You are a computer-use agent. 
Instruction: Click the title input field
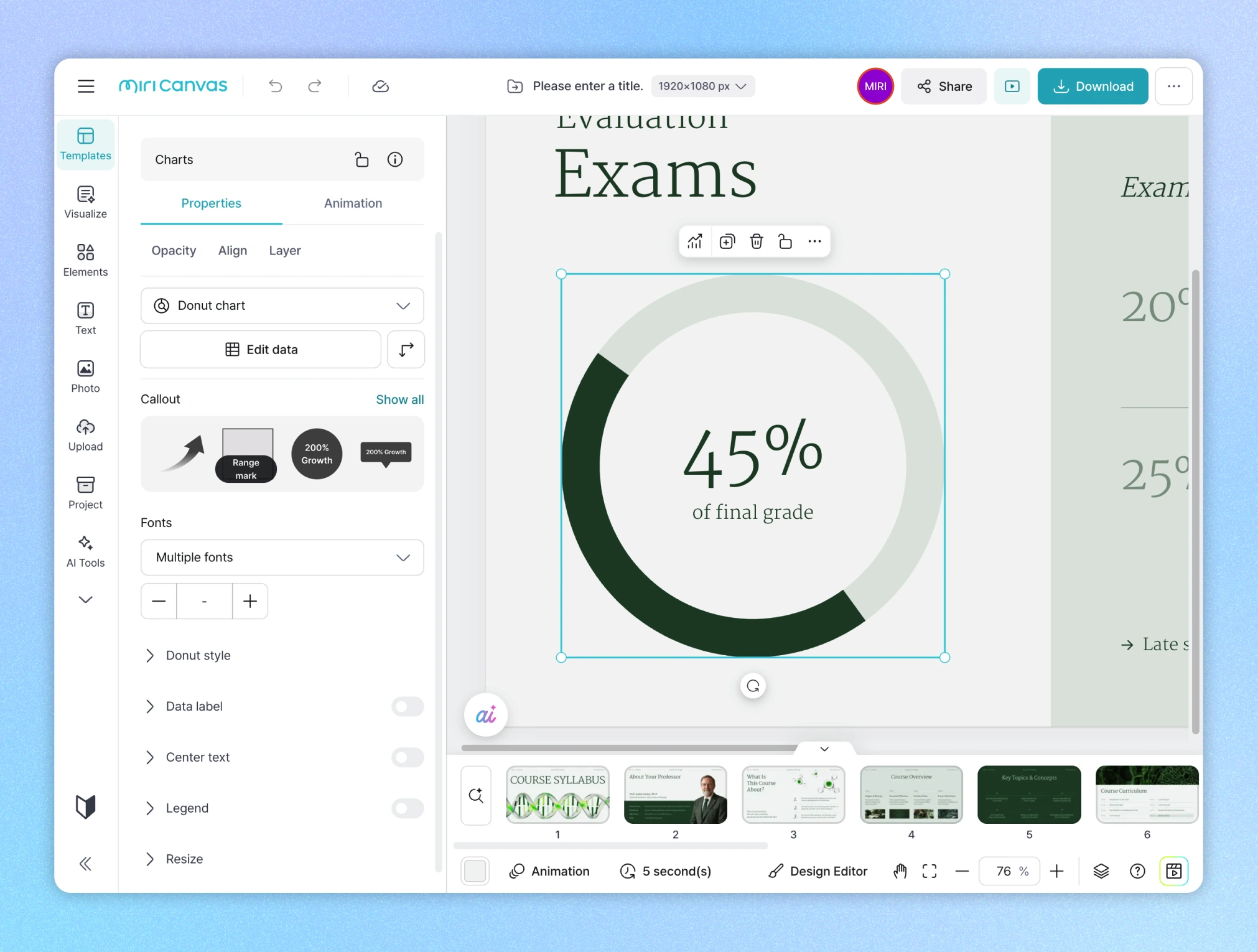tap(588, 86)
